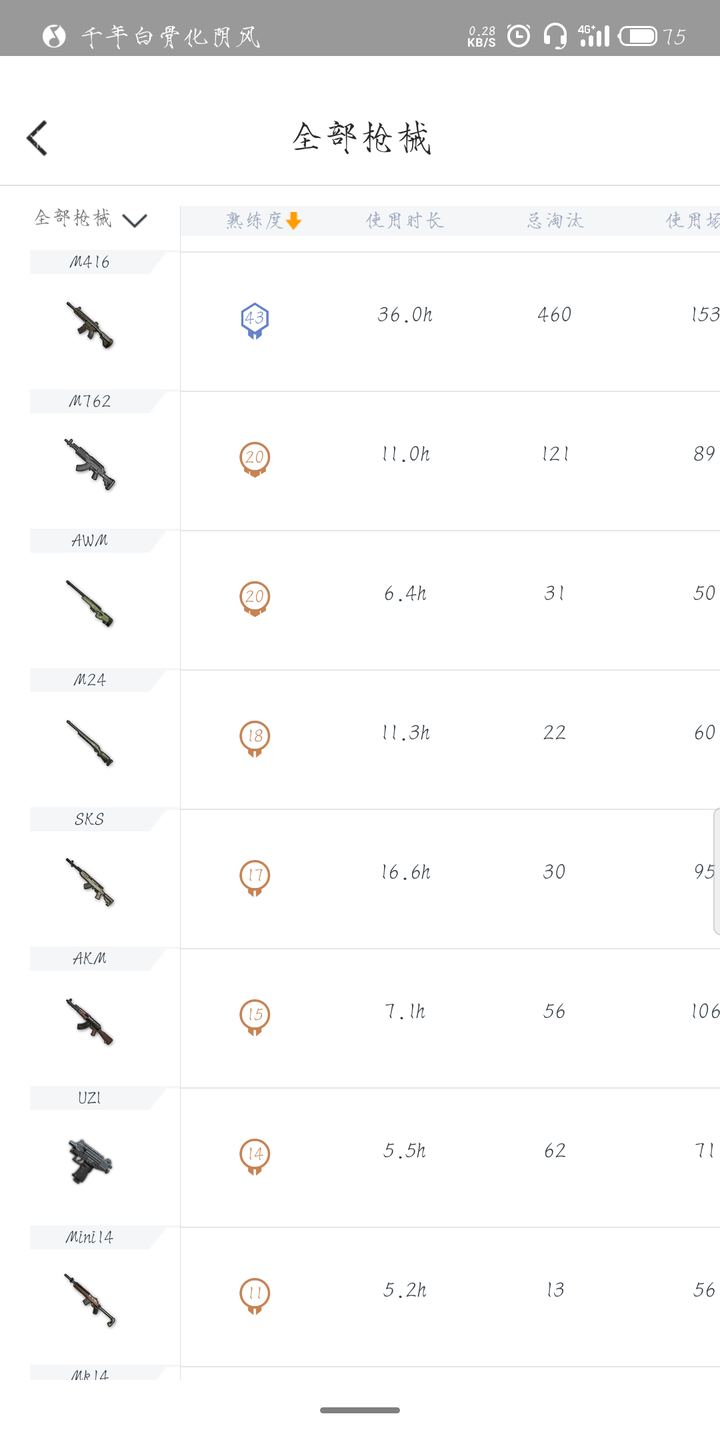Select the Mini14 rifle icon
Viewport: 720px width, 1440px height.
pyautogui.click(x=90, y=1300)
